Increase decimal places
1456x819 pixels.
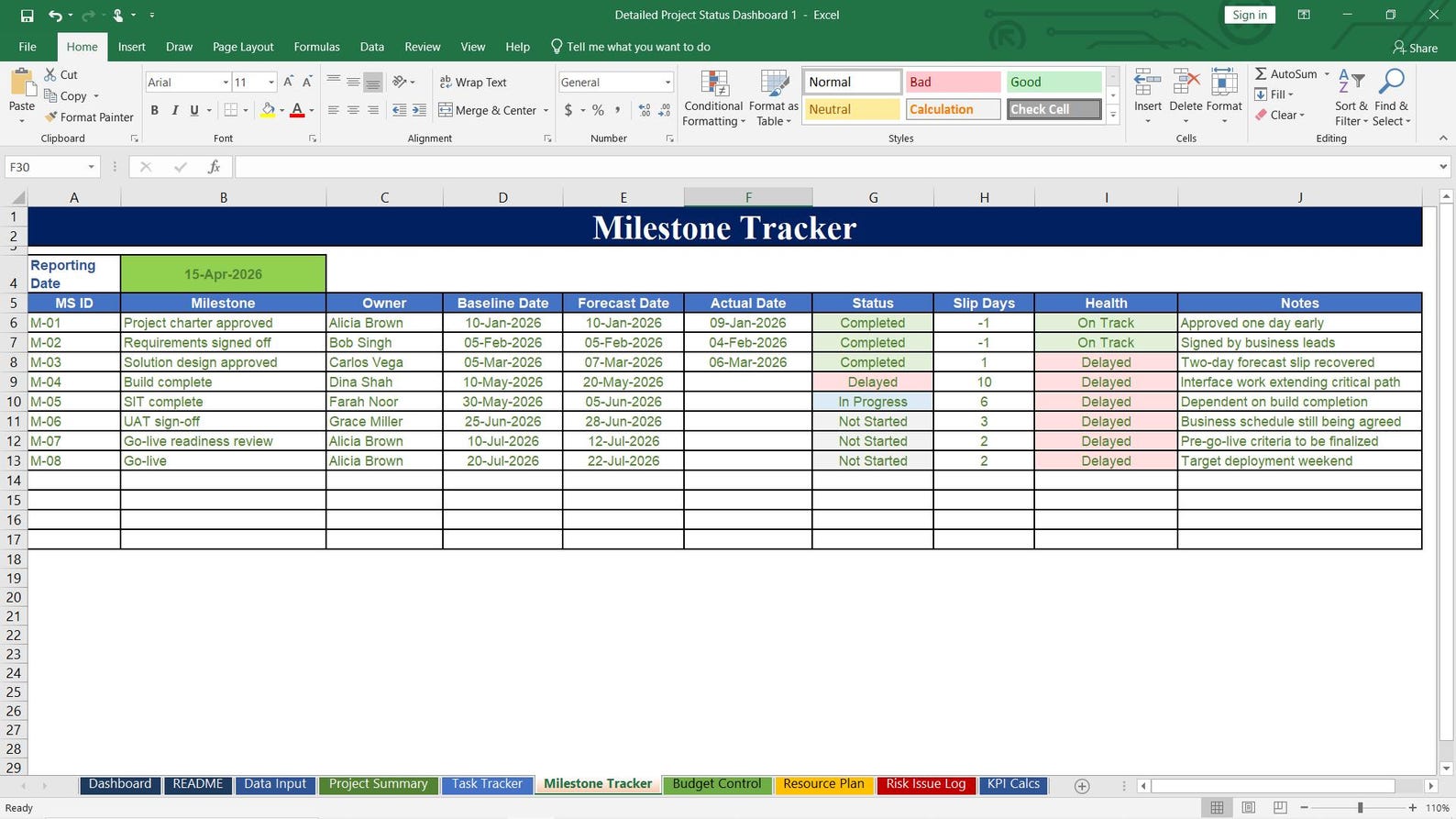pos(645,110)
